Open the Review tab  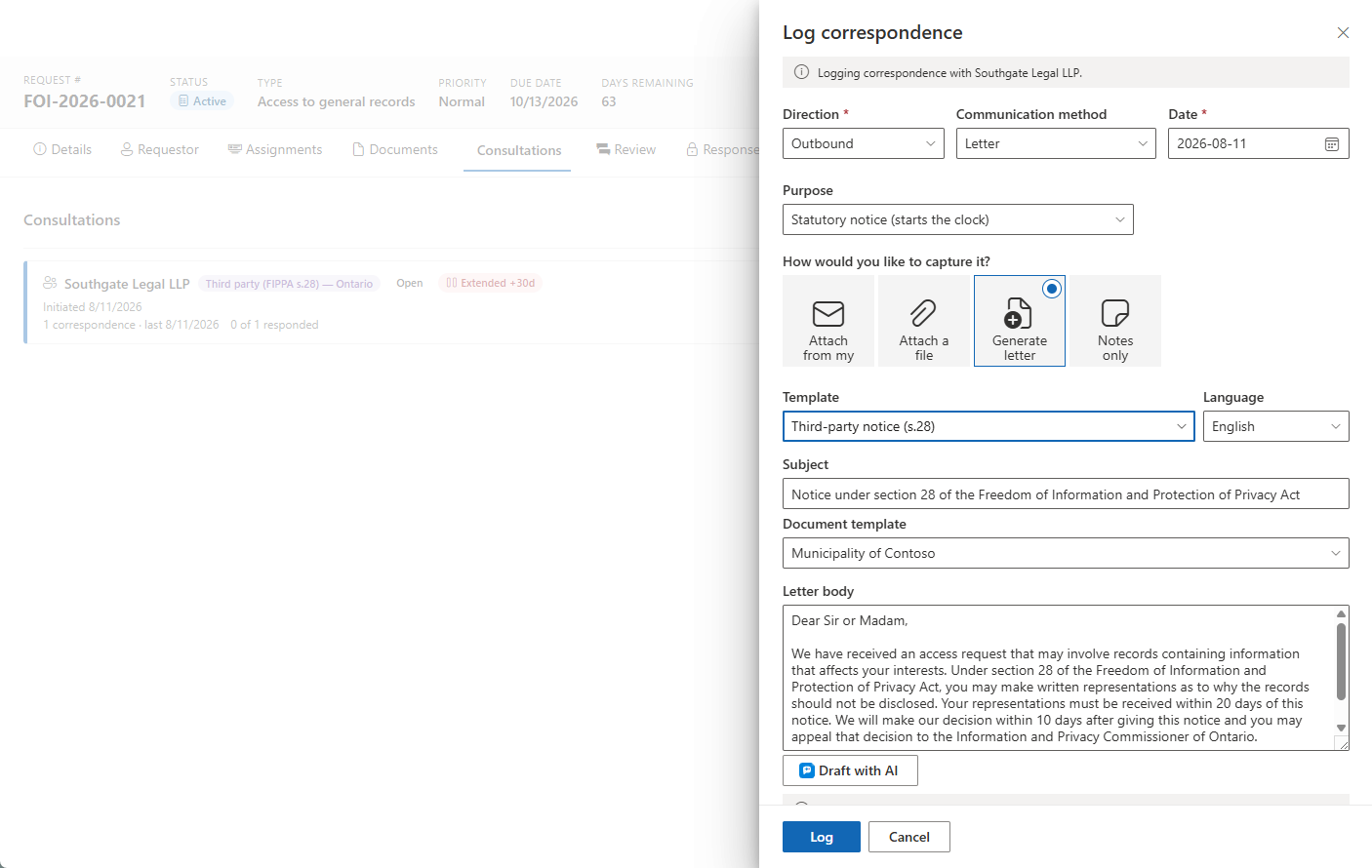click(x=626, y=149)
